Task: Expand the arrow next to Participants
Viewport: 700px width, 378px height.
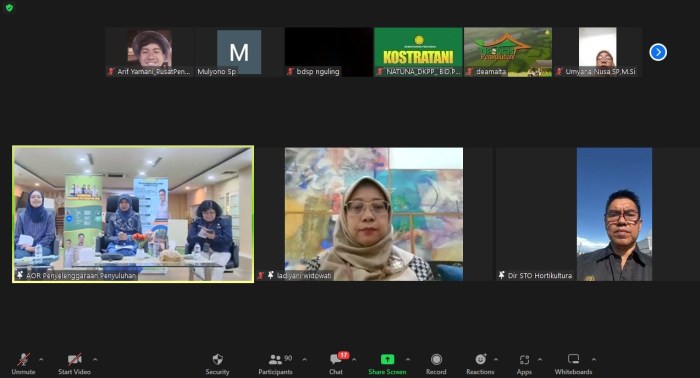Action: (304, 359)
